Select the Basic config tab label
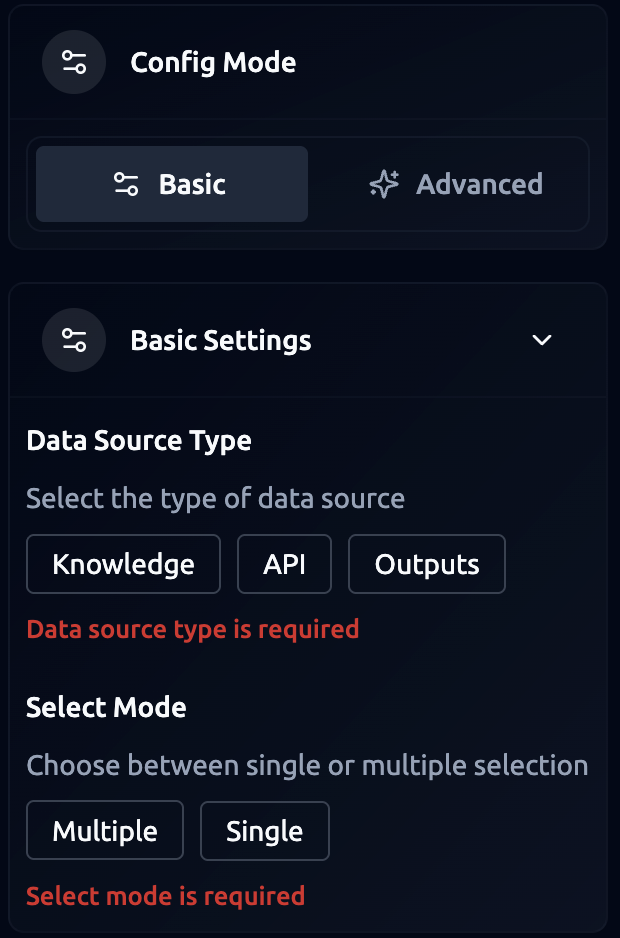Image resolution: width=620 pixels, height=938 pixels. point(192,184)
